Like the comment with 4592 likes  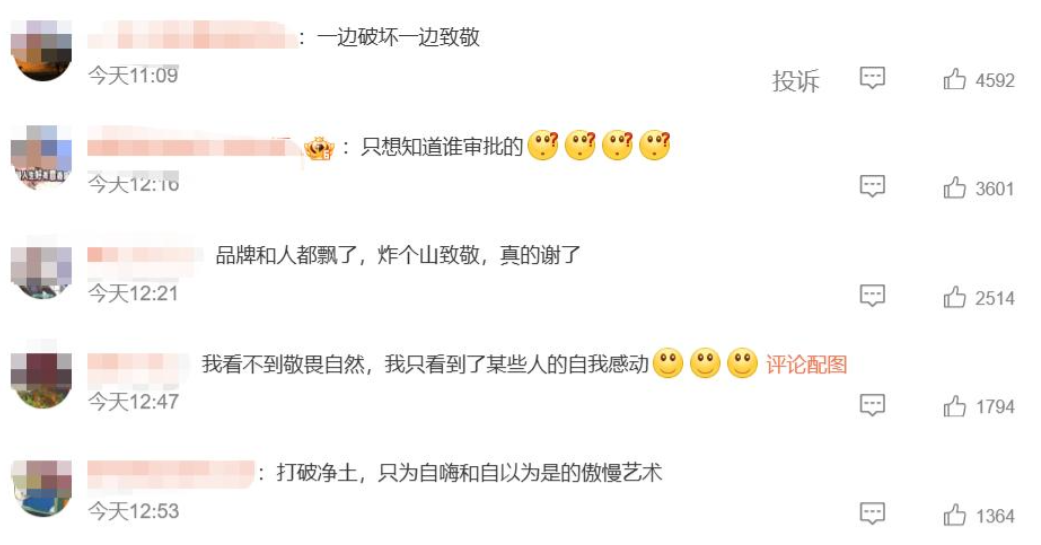coord(954,79)
